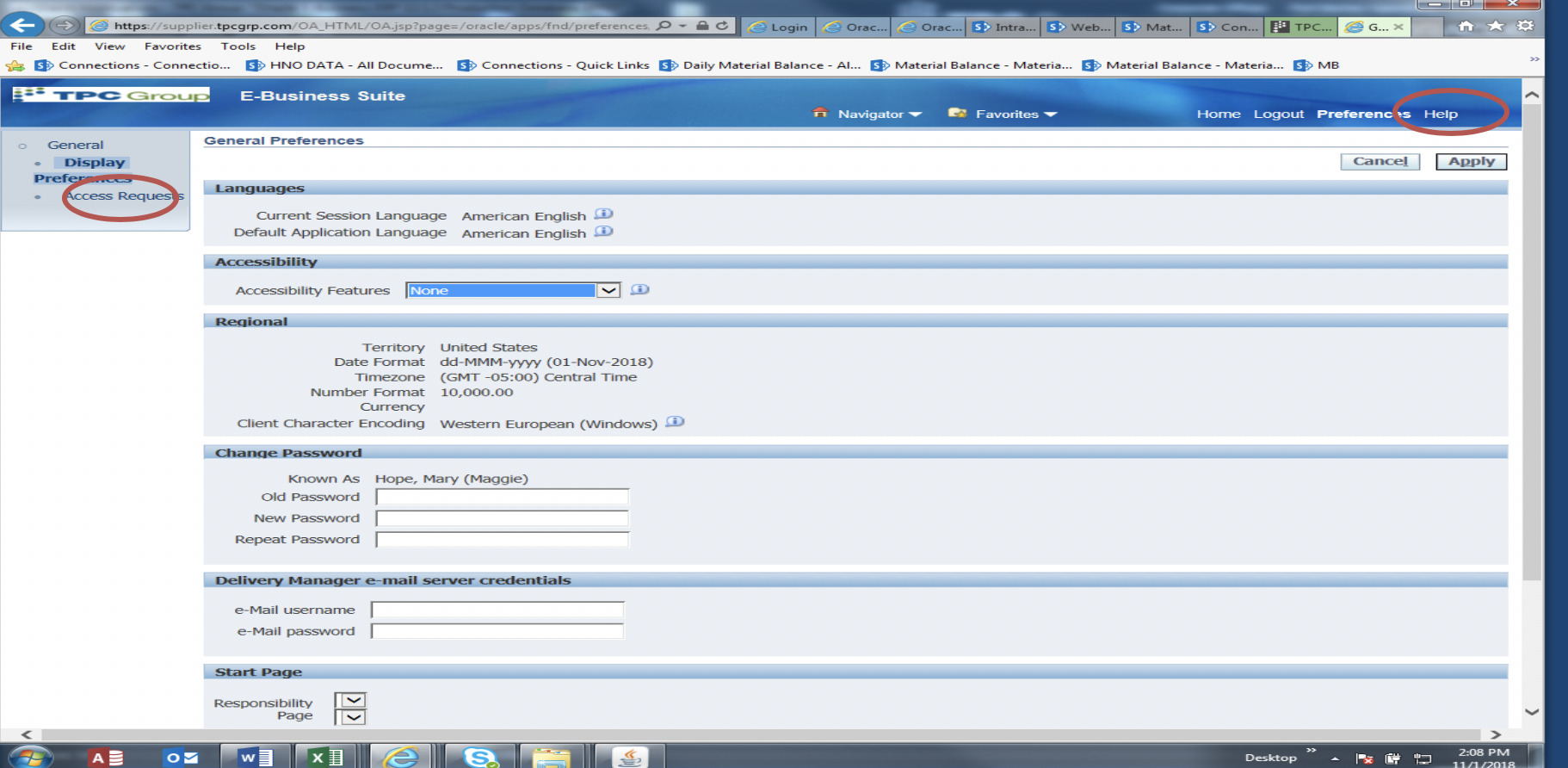
Task: Click the TPC Group logo
Action: (x=112, y=95)
